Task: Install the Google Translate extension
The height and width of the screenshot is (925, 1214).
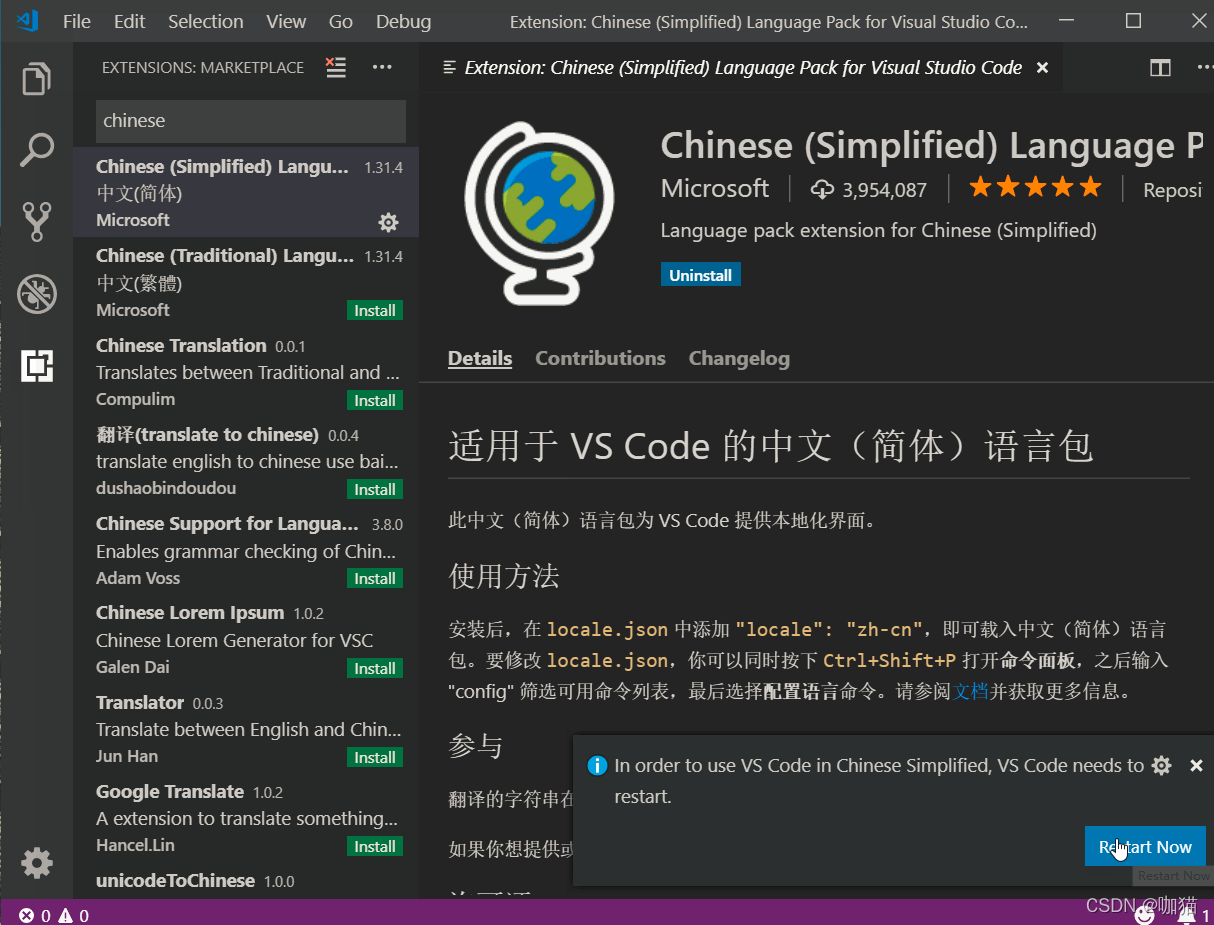Action: 375,846
